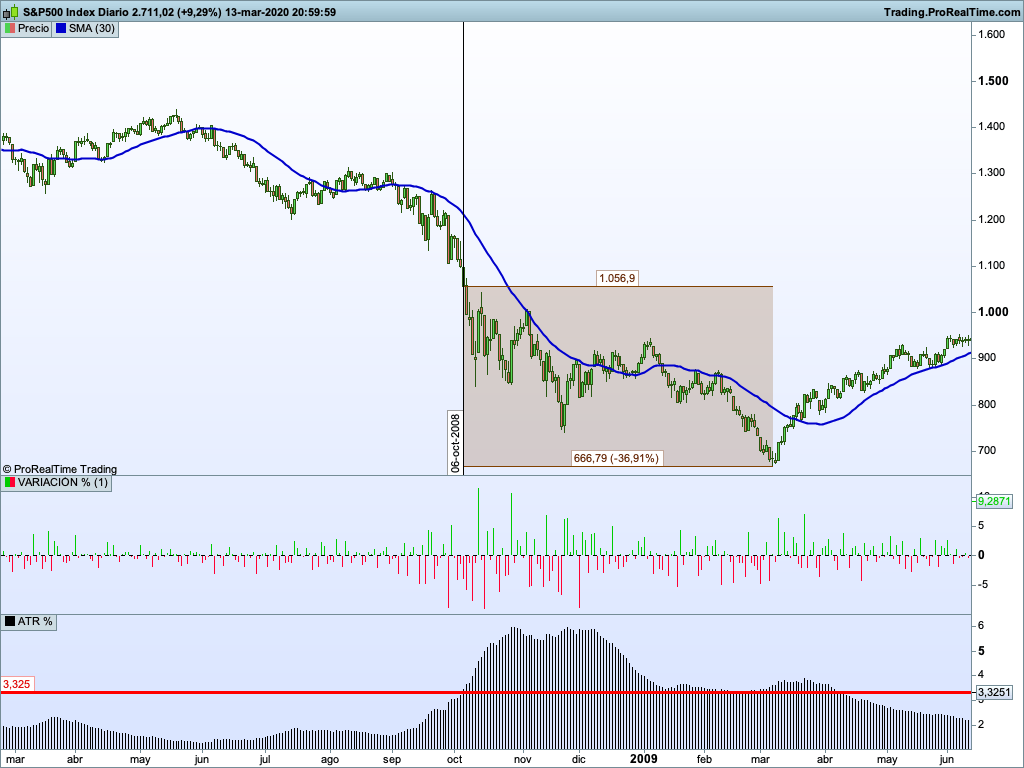Screen dimensions: 1024x768
Task: Open the SMA (30) indicator settings label
Action: (x=91, y=29)
